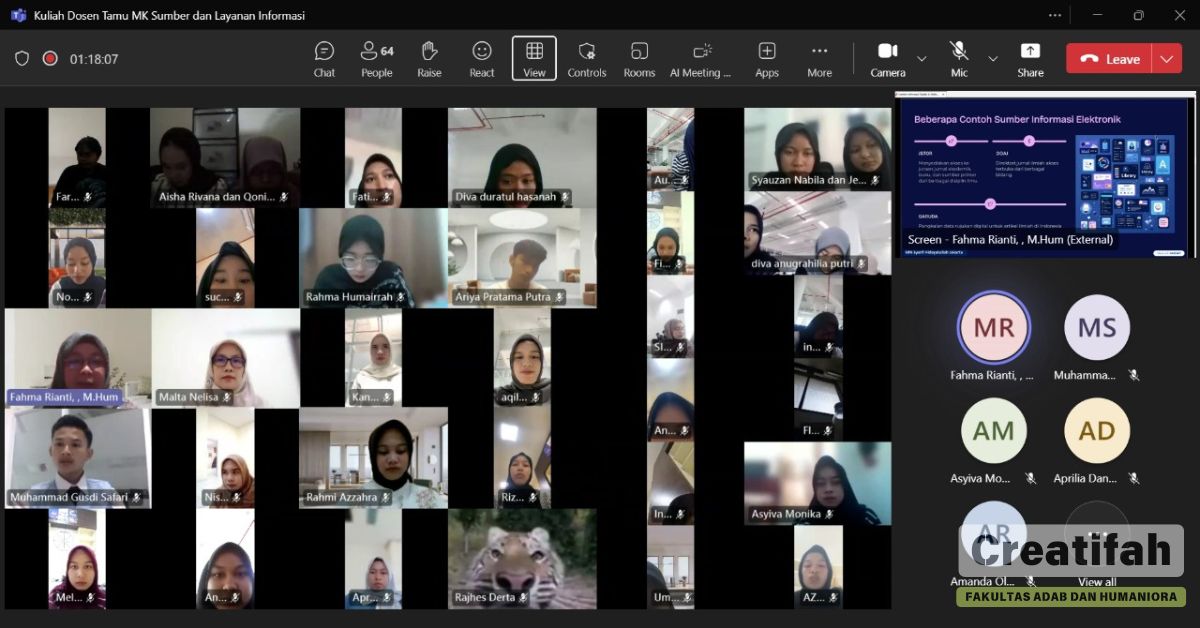Open the React emoji menu
This screenshot has width=1200, height=628.
point(482,58)
